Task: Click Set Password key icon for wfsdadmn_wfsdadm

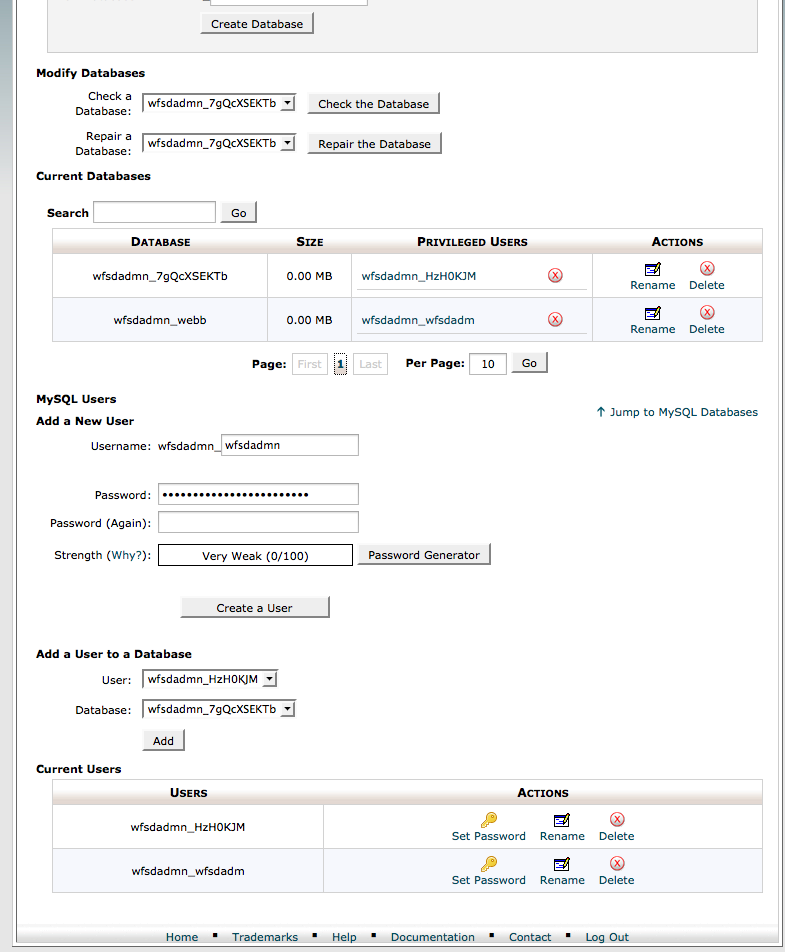Action: pyautogui.click(x=488, y=864)
